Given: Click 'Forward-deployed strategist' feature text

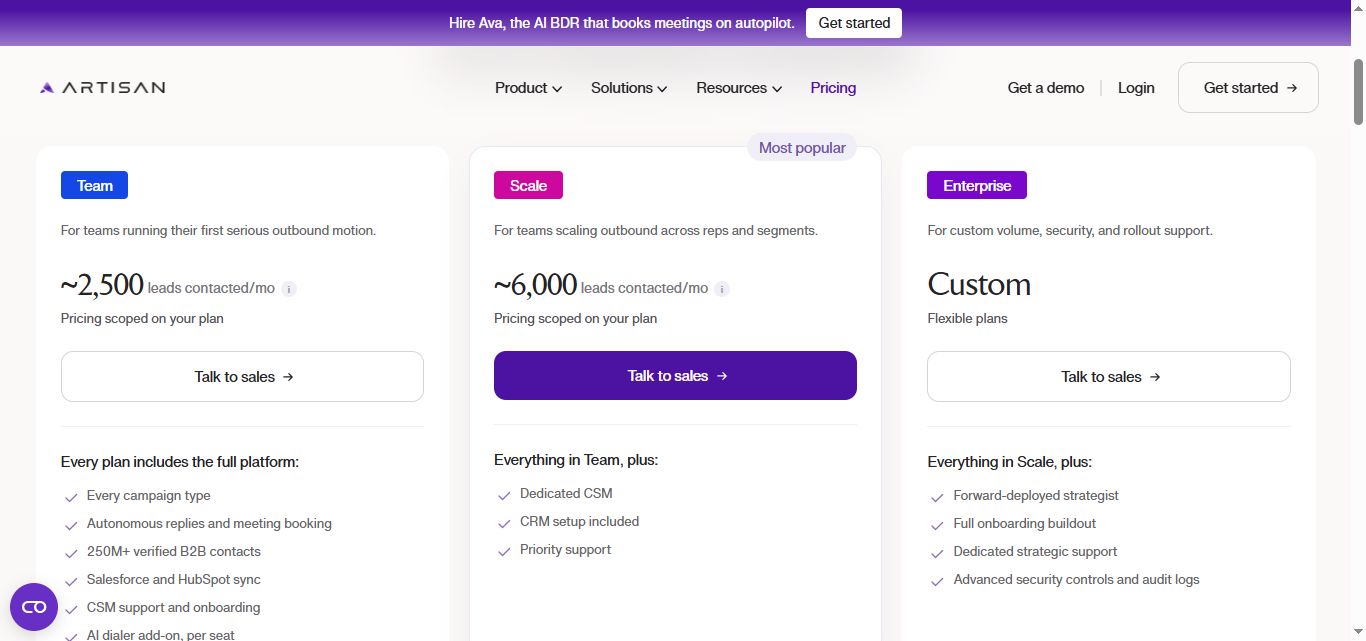Looking at the screenshot, I should point(1036,496).
